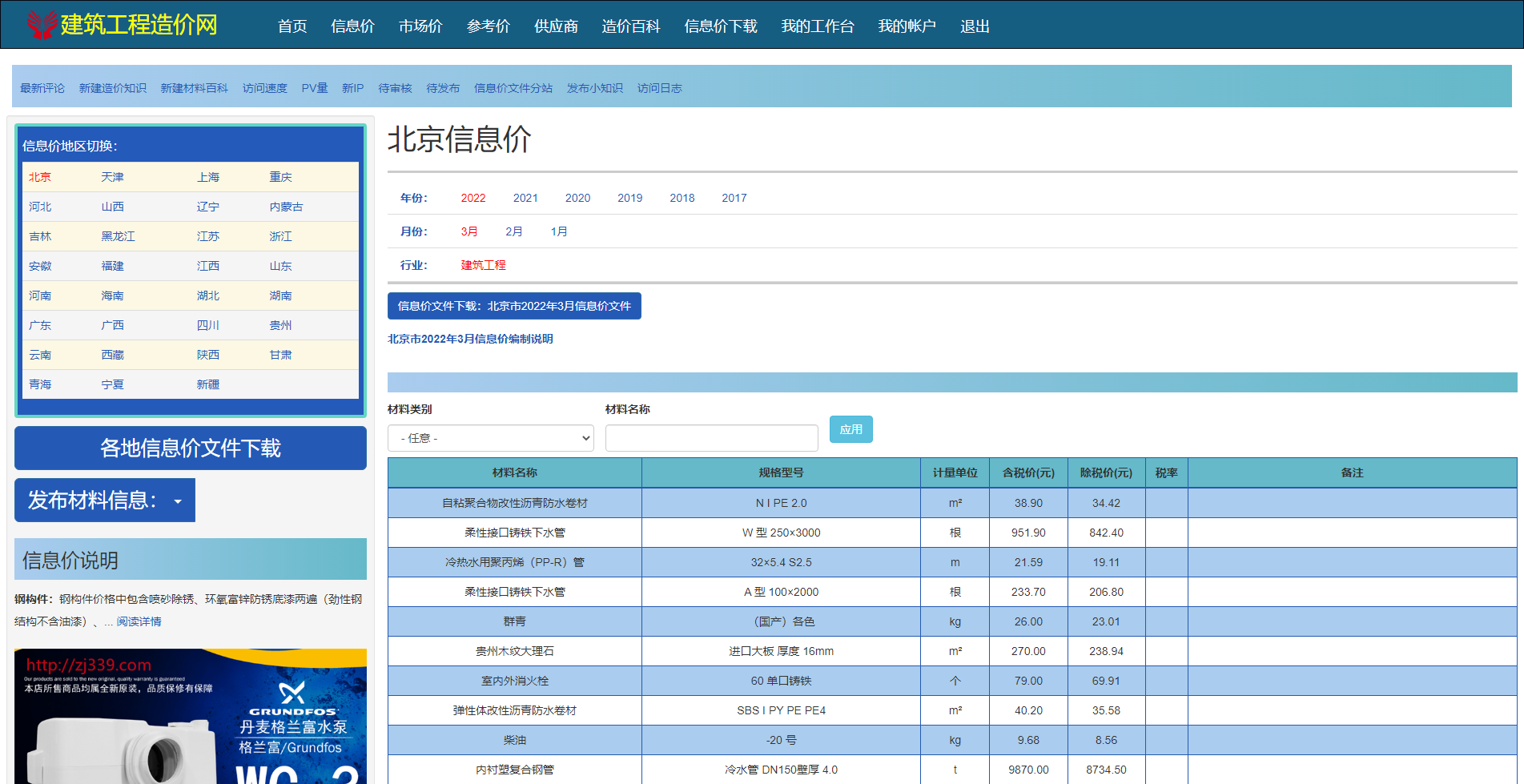This screenshot has height=784, width=1524.
Task: Click the 应用 button
Action: 850,429
